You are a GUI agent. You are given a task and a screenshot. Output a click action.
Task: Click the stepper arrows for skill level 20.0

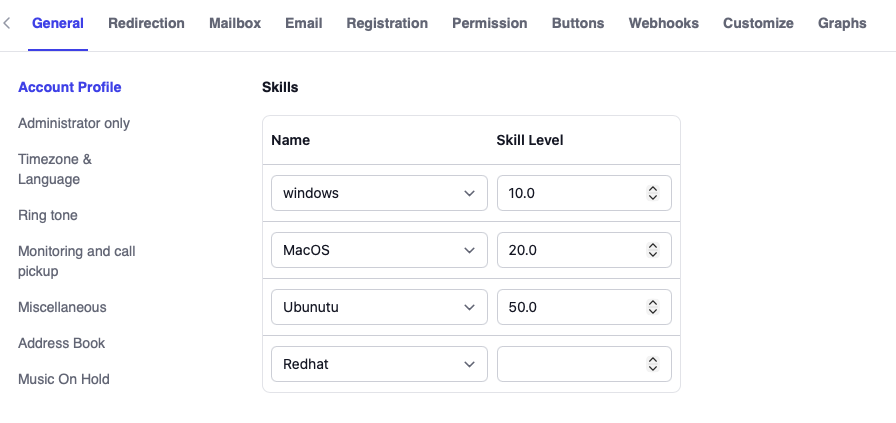(653, 250)
